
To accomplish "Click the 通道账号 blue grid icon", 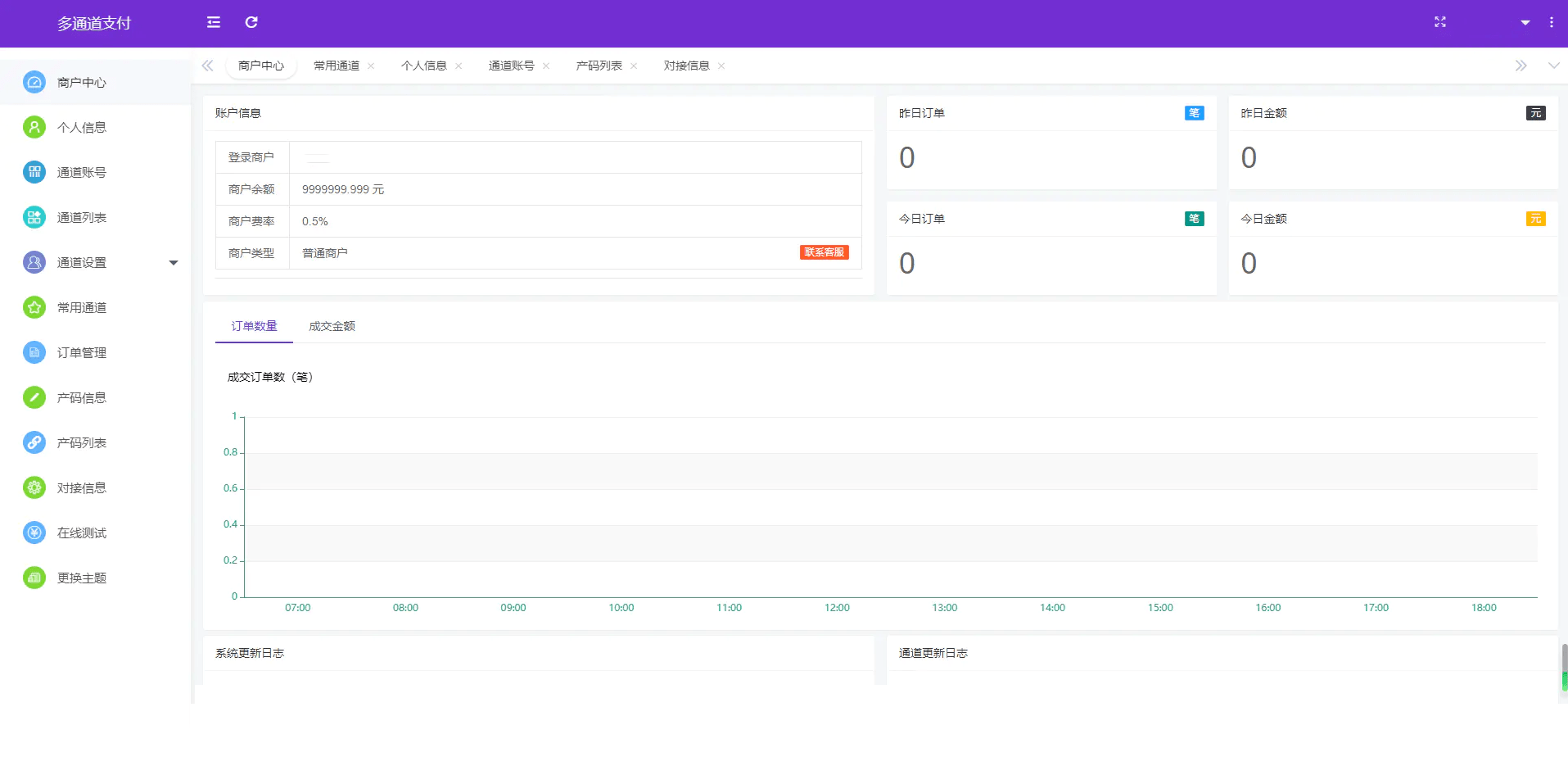I will [34, 172].
